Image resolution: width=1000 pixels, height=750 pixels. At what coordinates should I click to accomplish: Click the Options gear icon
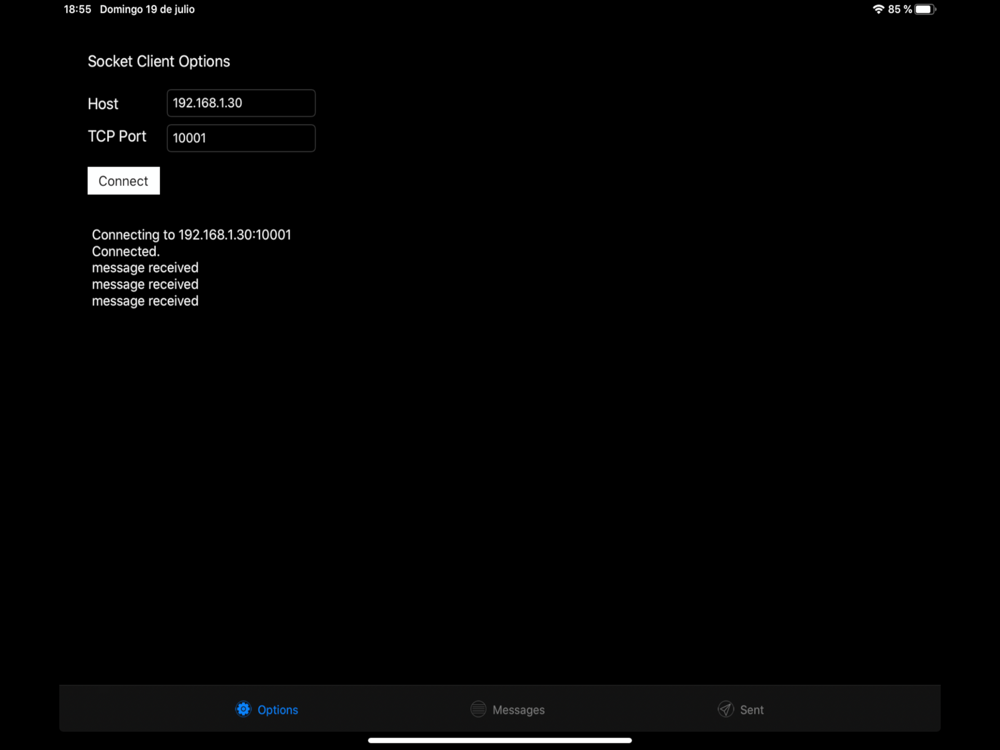coord(243,709)
